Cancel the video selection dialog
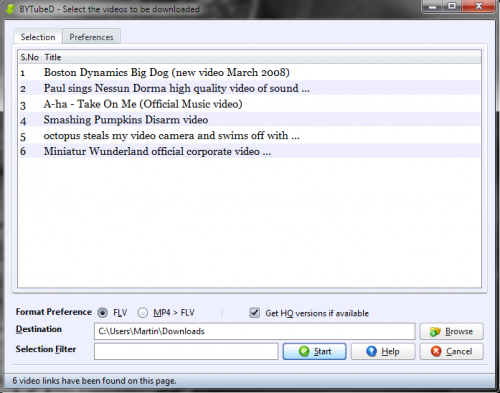 coord(451,351)
